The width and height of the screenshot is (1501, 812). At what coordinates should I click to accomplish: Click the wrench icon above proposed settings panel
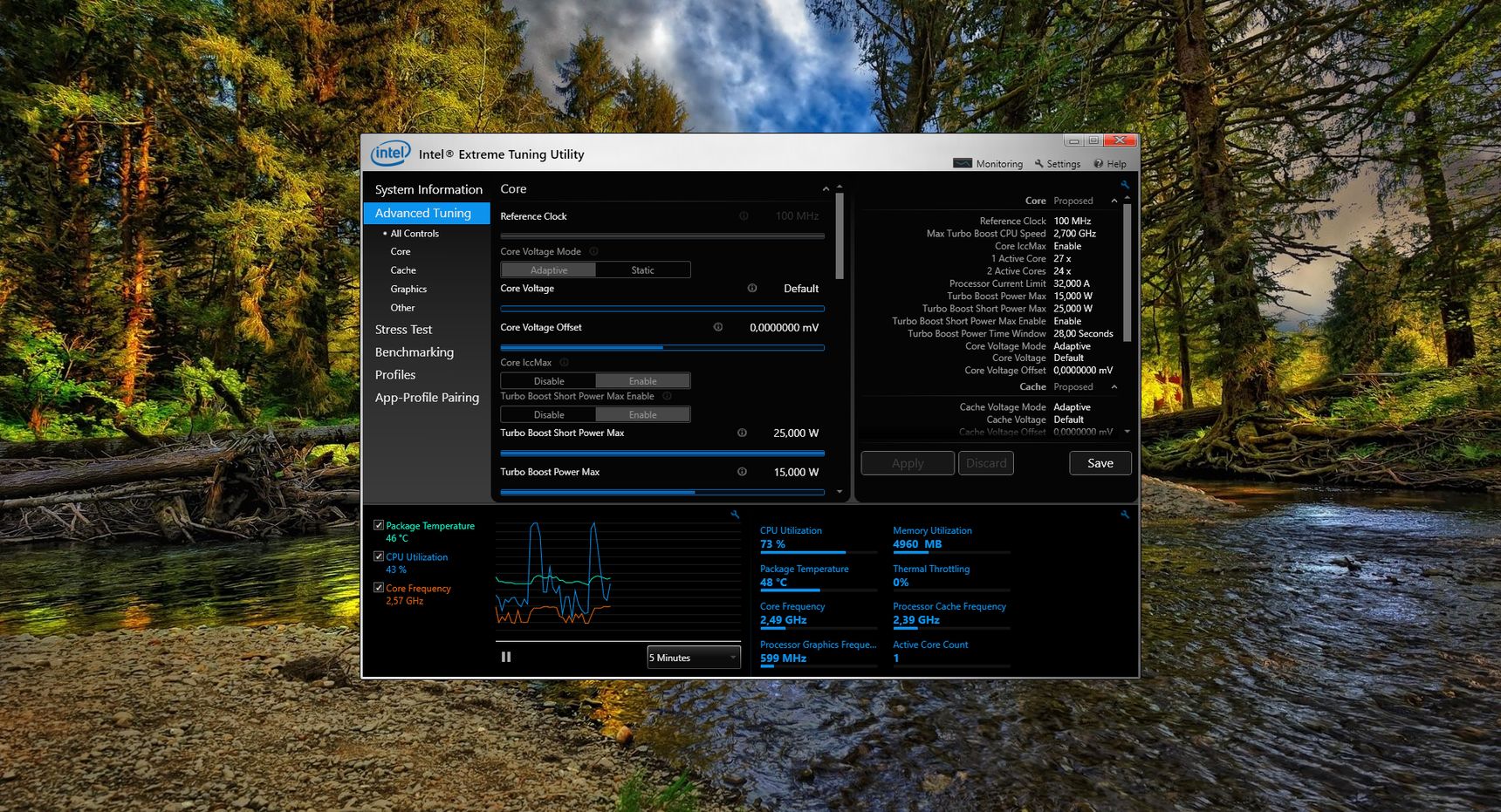click(x=1125, y=185)
